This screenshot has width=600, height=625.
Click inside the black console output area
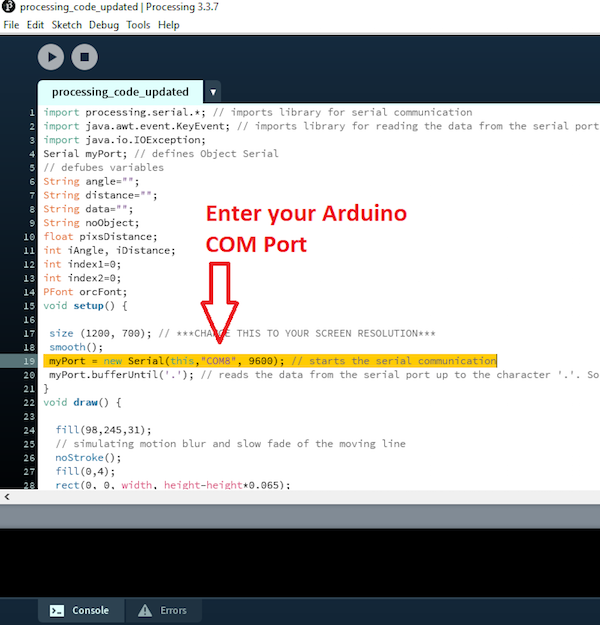point(300,563)
